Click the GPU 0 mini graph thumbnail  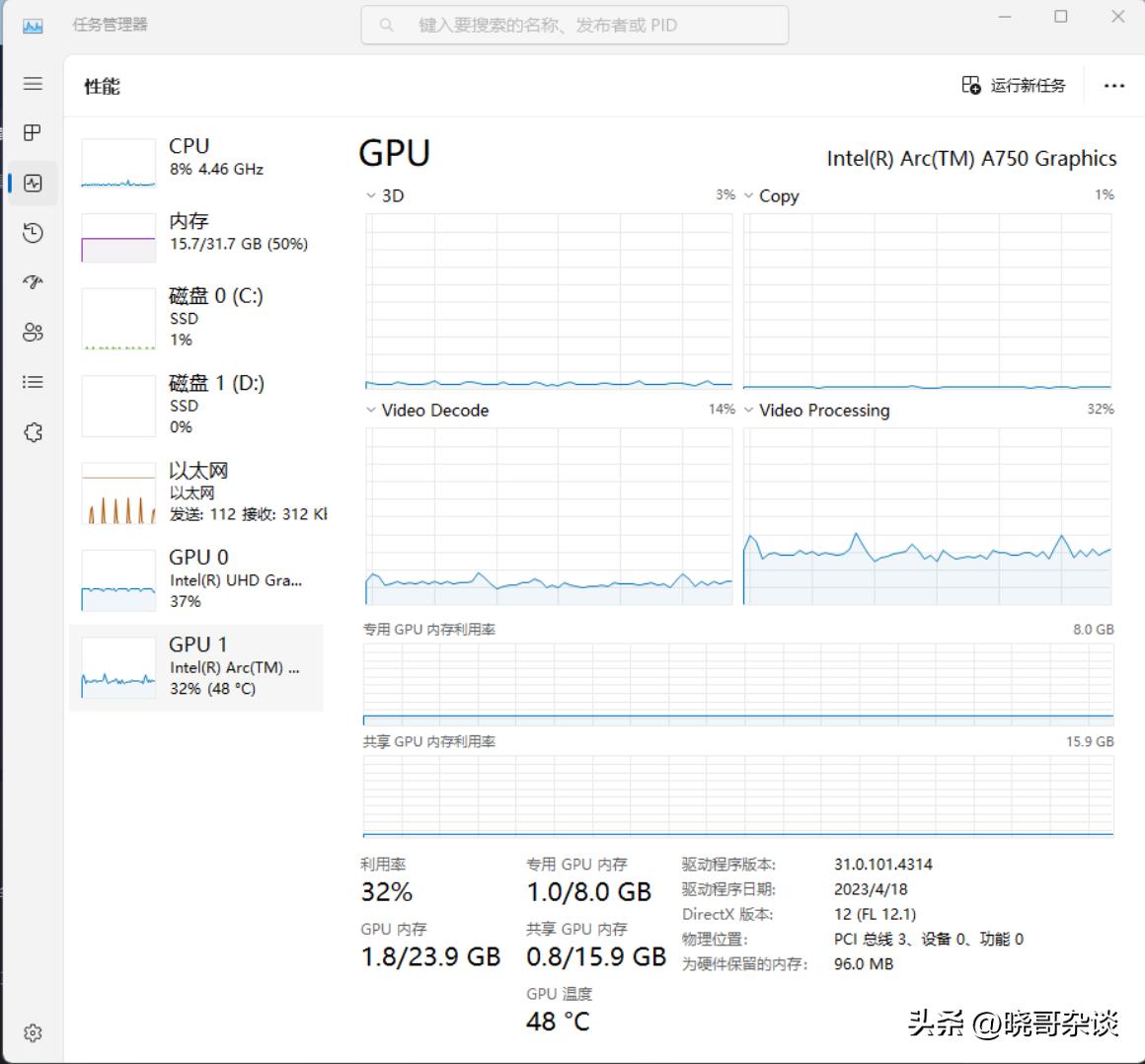[x=118, y=579]
